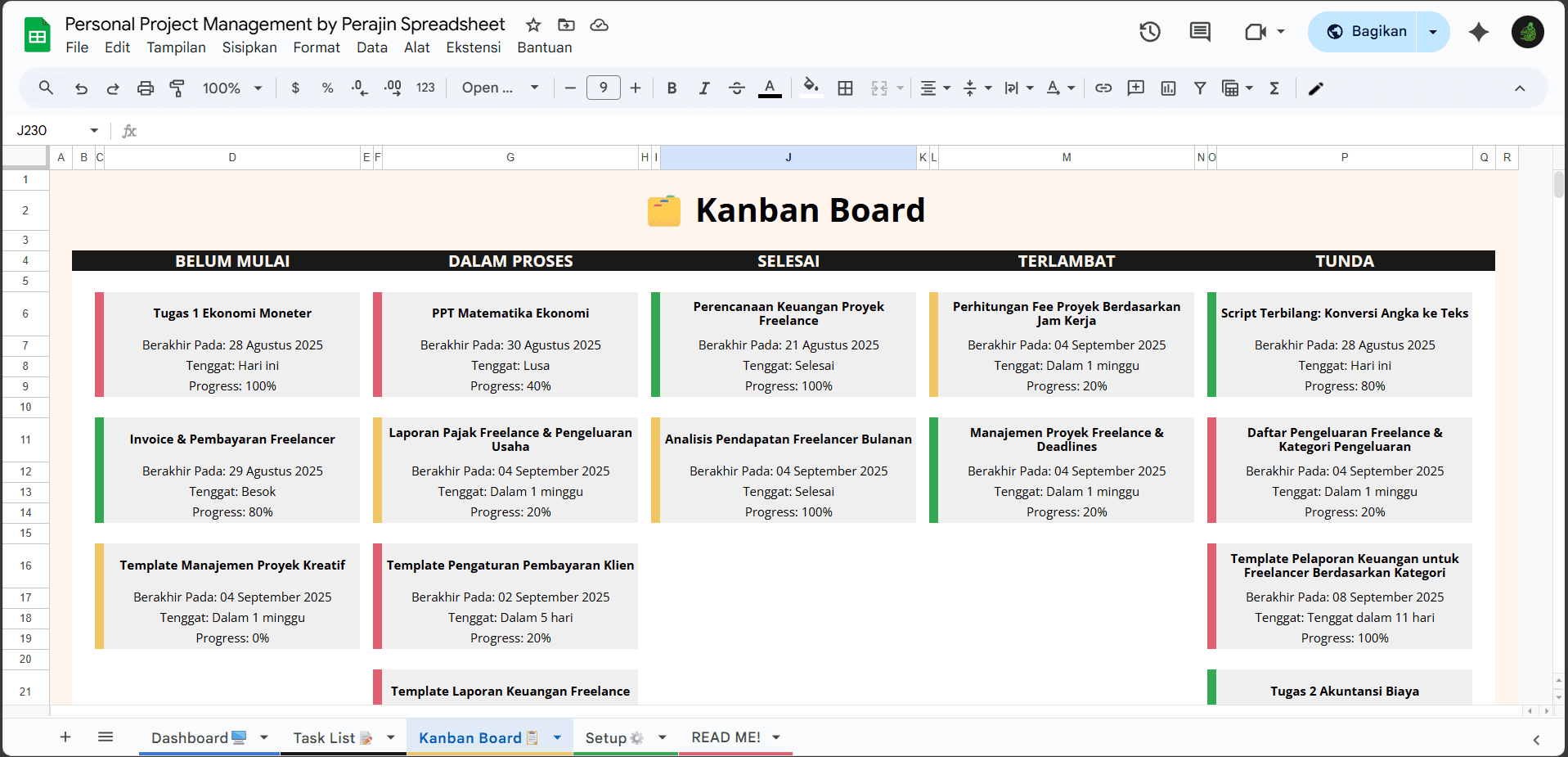The width and height of the screenshot is (1568, 757).
Task: Click the Insert chart icon
Action: click(1168, 88)
